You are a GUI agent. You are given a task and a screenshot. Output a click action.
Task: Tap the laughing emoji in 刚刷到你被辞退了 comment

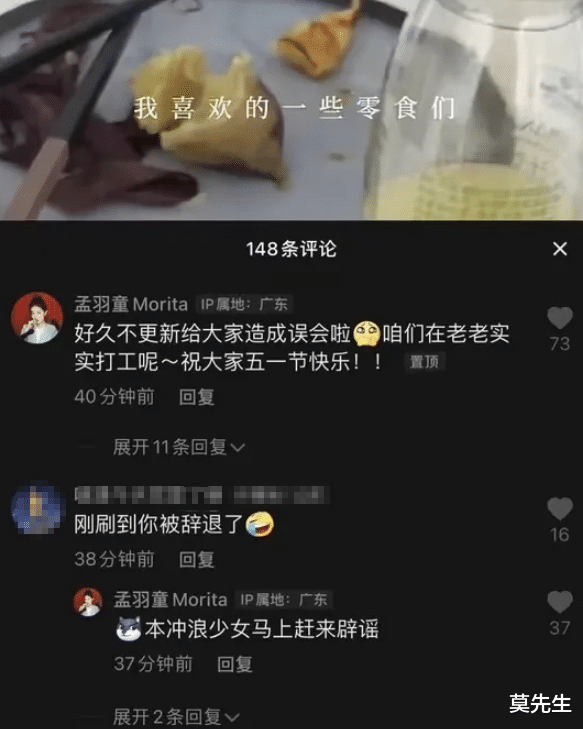click(x=259, y=524)
